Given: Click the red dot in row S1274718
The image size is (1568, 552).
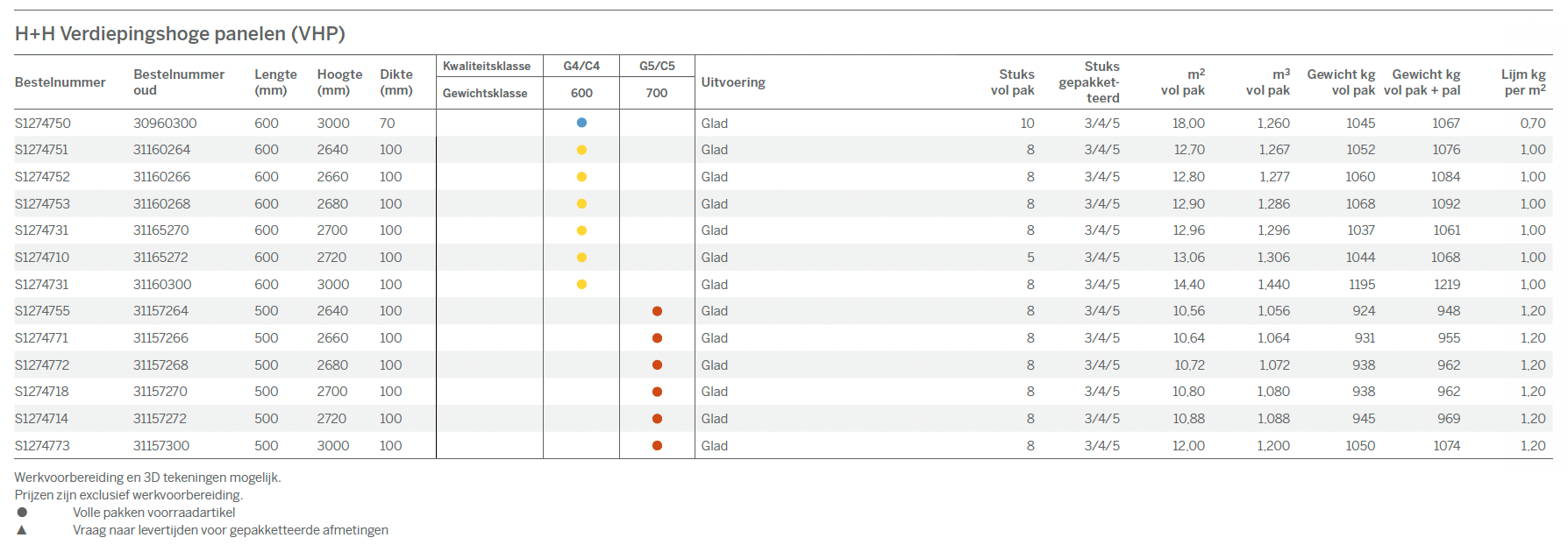Looking at the screenshot, I should click(657, 392).
